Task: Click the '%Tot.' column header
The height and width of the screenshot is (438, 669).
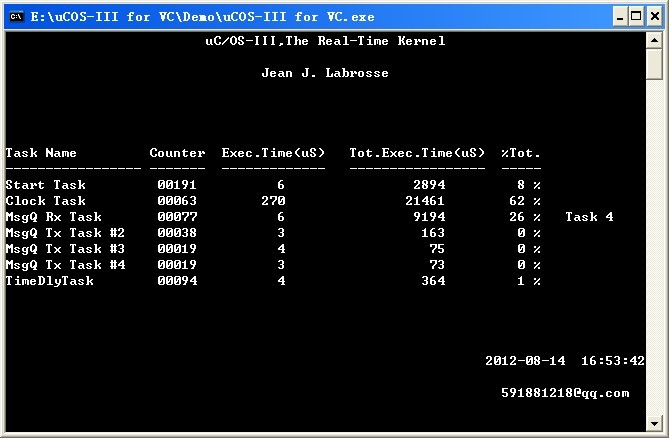Action: pos(521,153)
